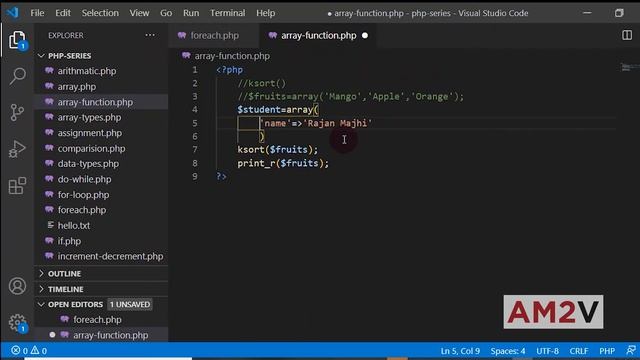
Task: Click code line 8 print_r($fruits);
Action: pyautogui.click(x=283, y=163)
